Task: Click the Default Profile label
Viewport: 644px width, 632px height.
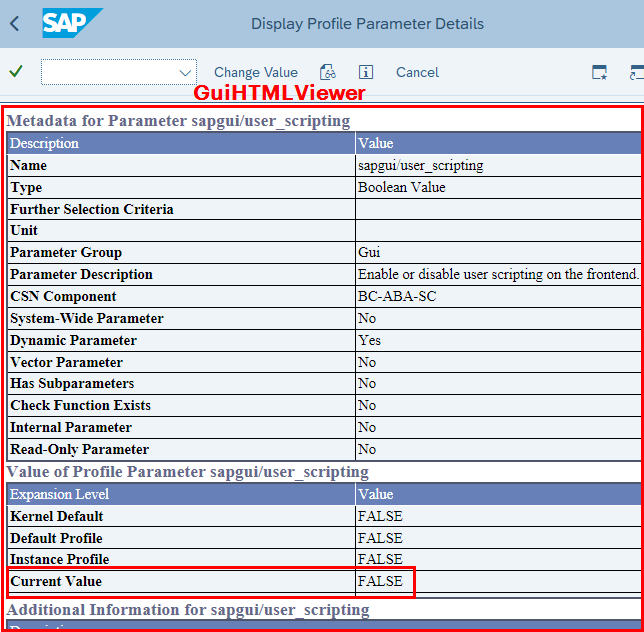Action: [56, 538]
